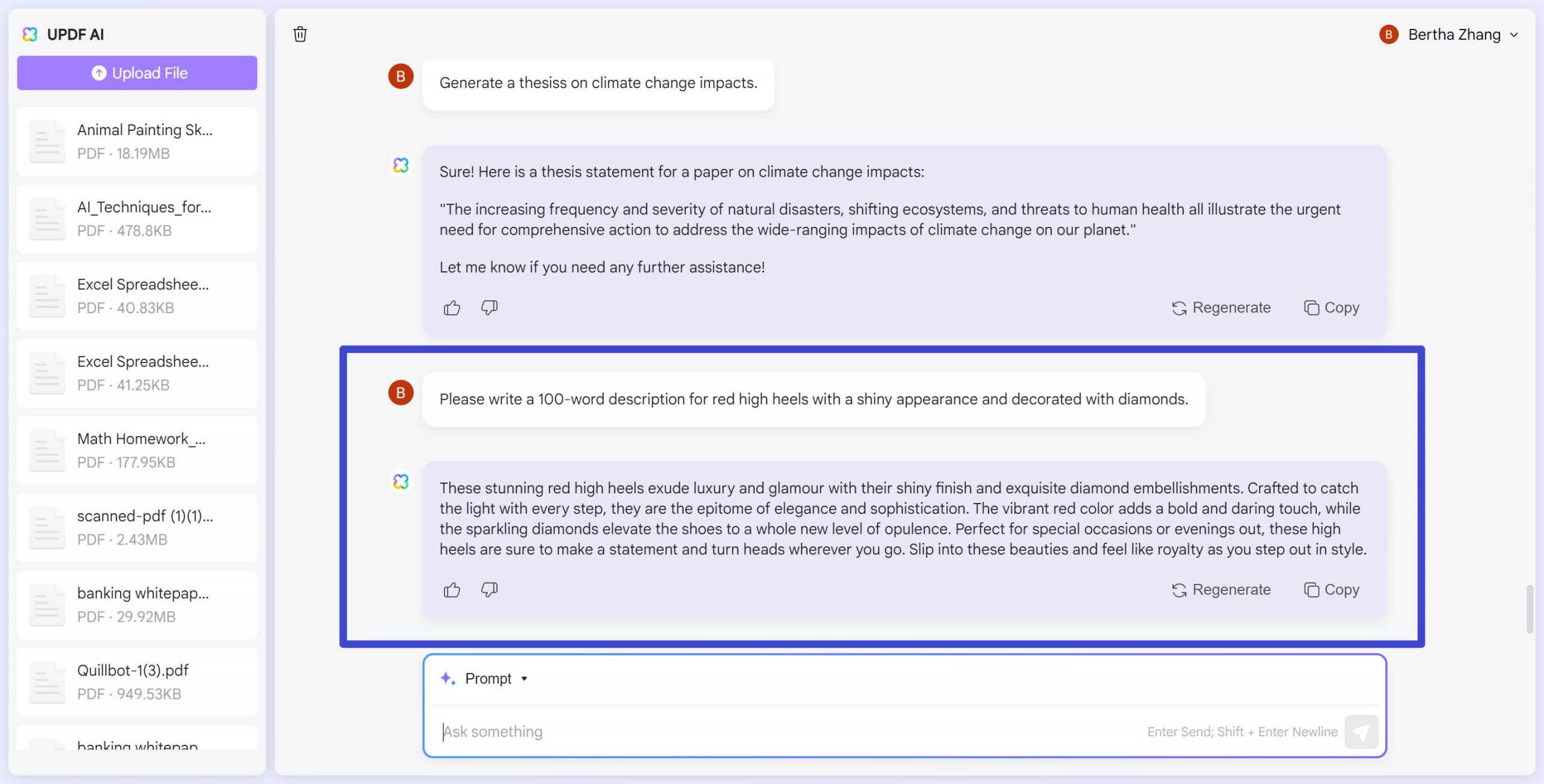Select the scanned-pdf file entry
This screenshot has height=784, width=1544.
tap(137, 527)
